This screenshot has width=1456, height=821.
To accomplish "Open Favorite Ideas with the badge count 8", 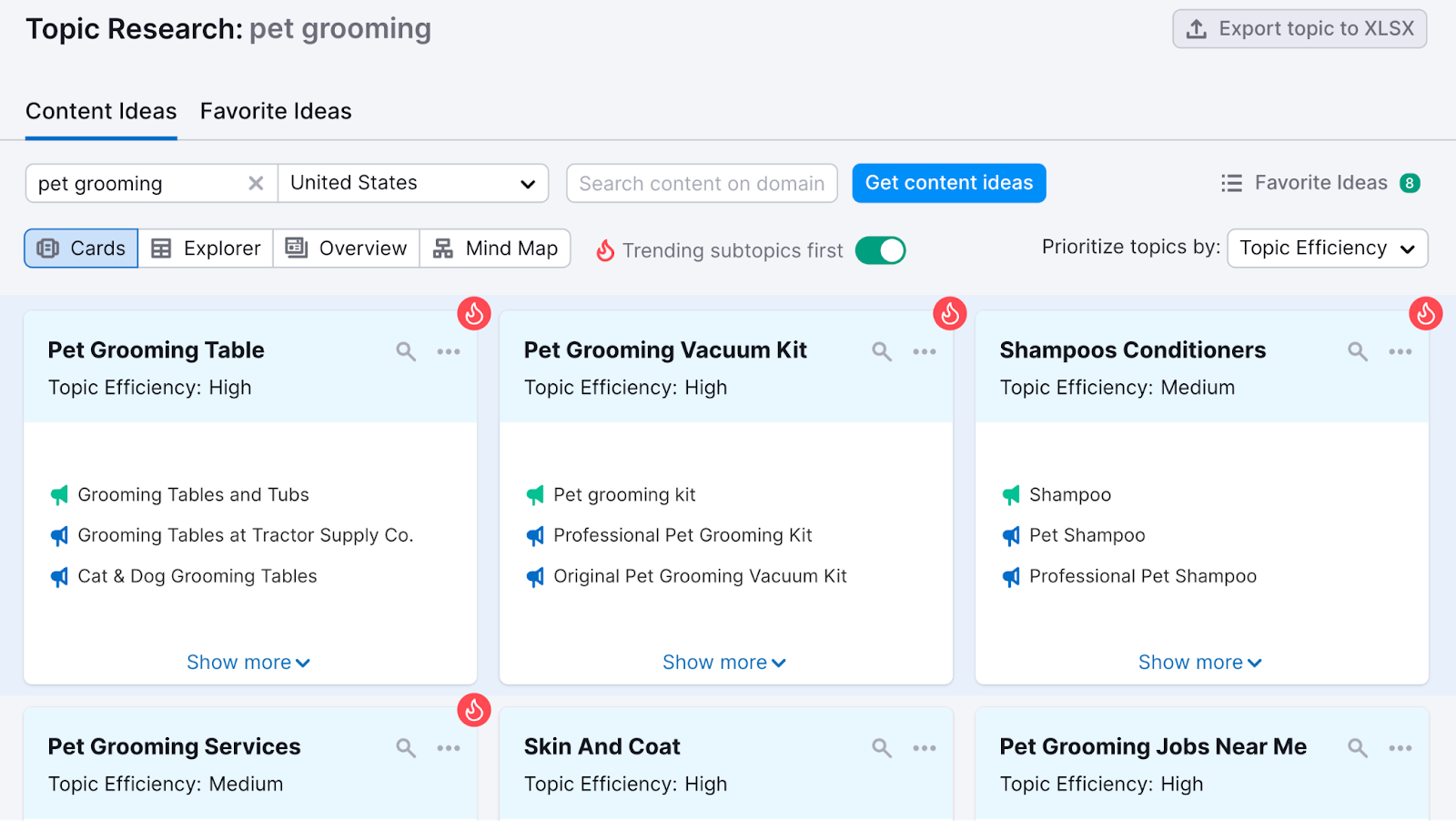I will pos(1319,182).
